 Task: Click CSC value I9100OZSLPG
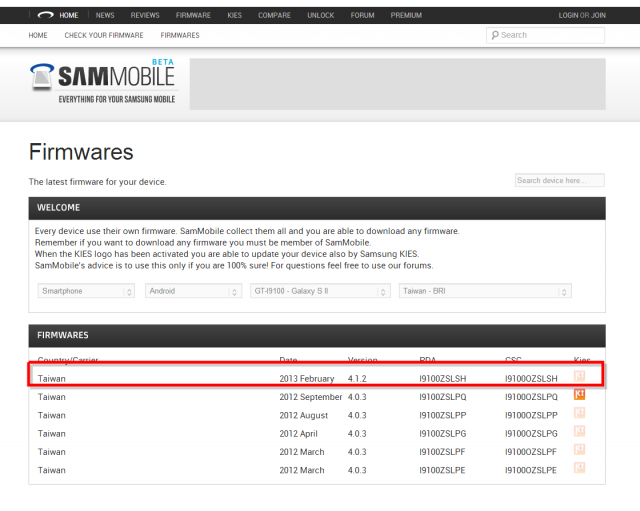click(x=531, y=434)
